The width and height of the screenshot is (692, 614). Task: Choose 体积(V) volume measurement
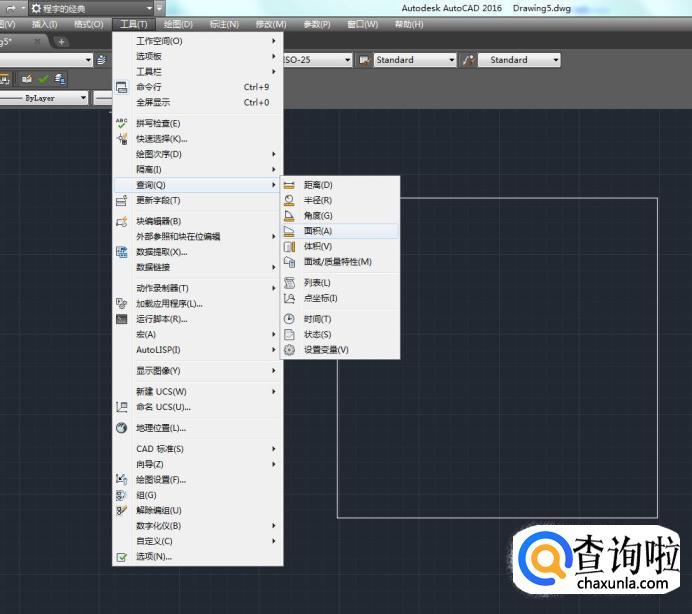click(x=340, y=246)
